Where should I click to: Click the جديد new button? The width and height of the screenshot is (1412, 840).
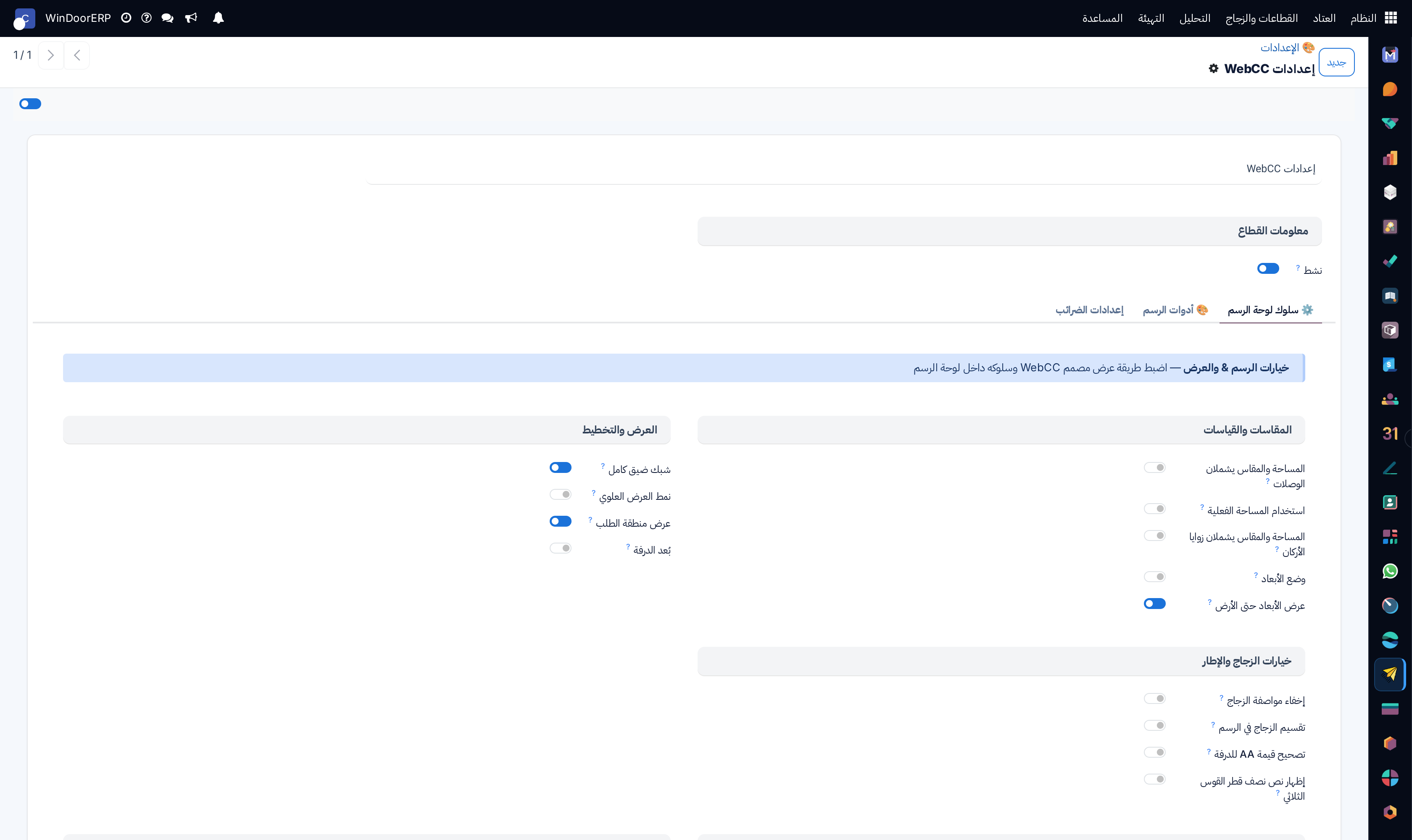click(x=1336, y=62)
